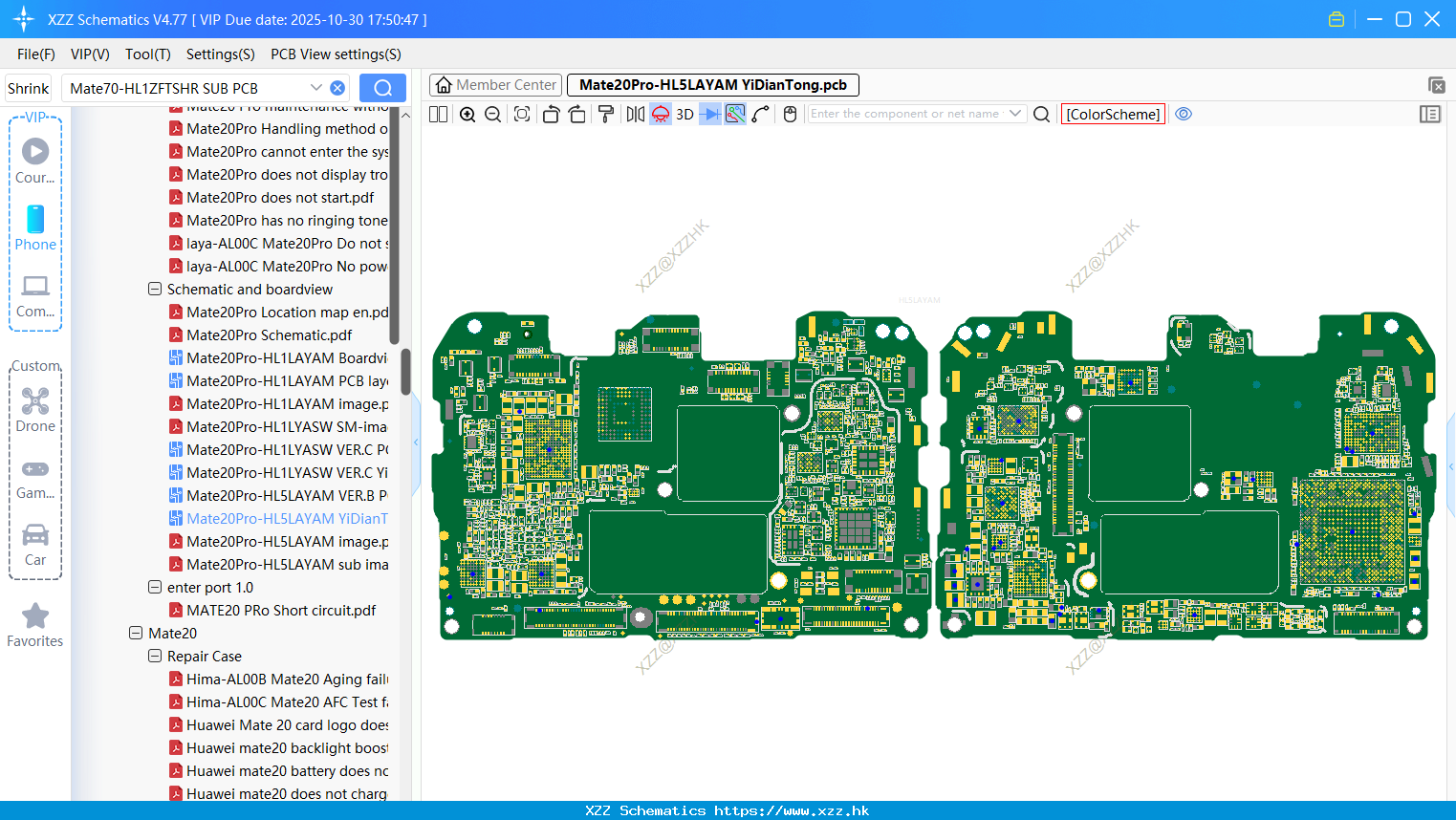Select the Computer category icon
Image resolution: width=1456 pixels, height=820 pixels.
[35, 295]
